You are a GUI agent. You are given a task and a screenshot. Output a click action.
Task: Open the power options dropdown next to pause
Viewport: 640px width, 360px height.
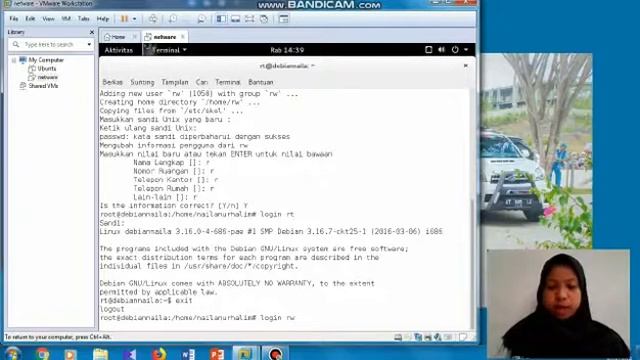[134, 19]
